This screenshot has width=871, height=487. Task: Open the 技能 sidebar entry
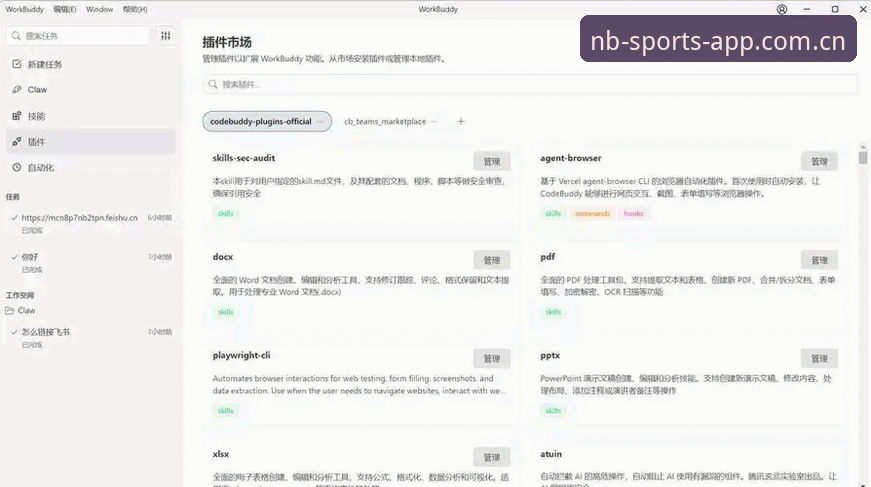click(91, 116)
